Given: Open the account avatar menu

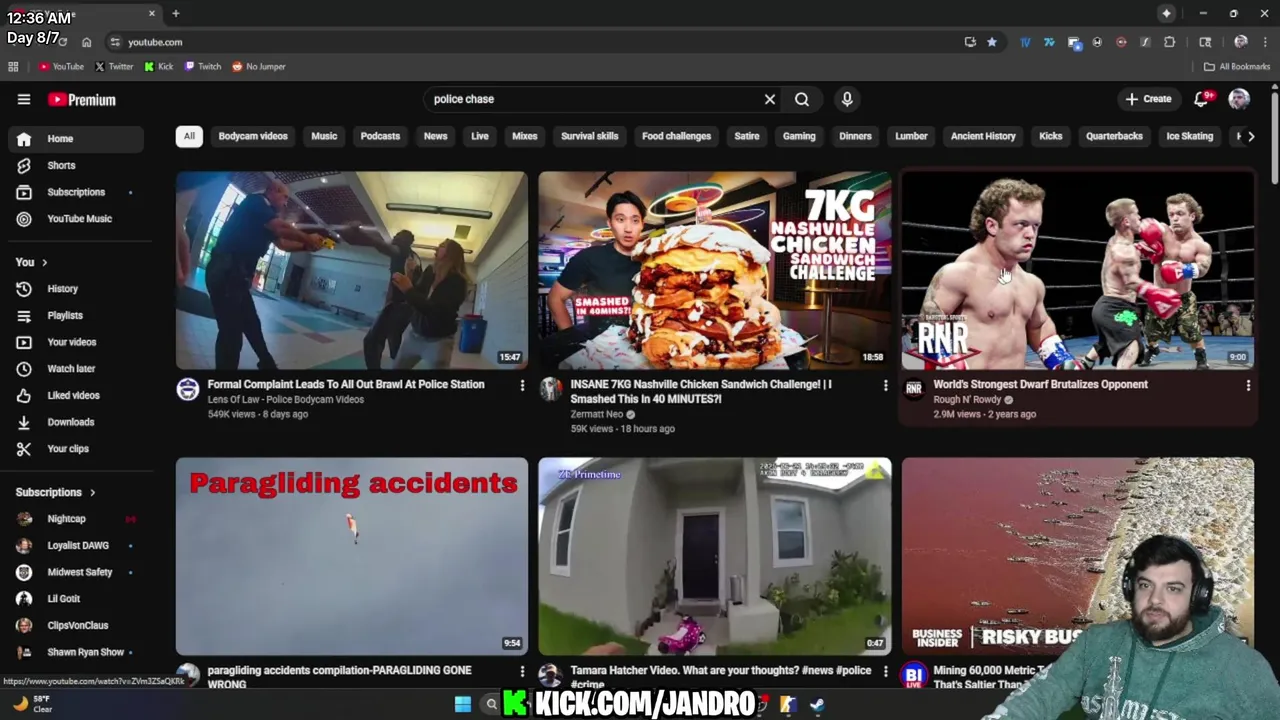Looking at the screenshot, I should [x=1239, y=99].
